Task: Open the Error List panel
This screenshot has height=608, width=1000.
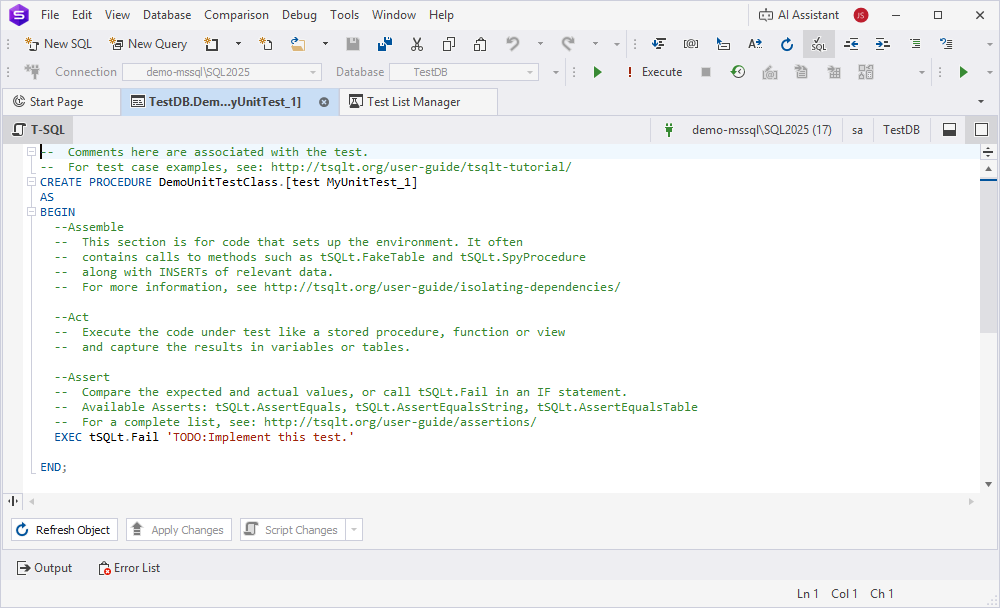Action: tap(129, 568)
